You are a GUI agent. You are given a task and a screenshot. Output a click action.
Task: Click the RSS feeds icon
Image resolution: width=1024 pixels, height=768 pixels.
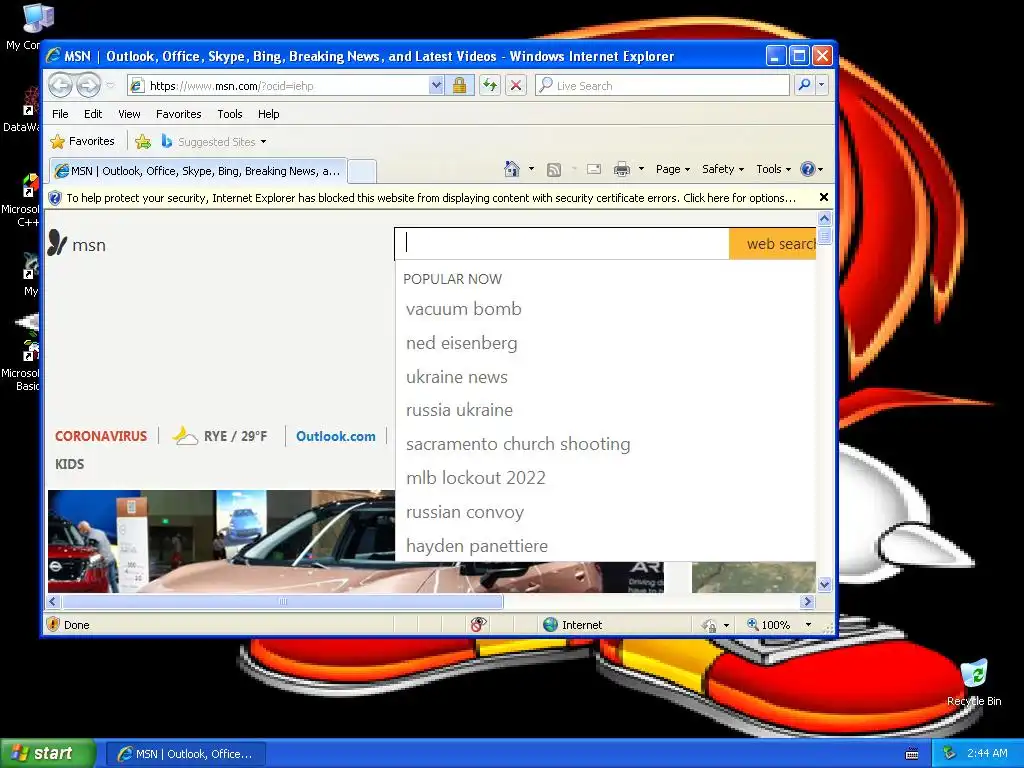click(x=554, y=170)
